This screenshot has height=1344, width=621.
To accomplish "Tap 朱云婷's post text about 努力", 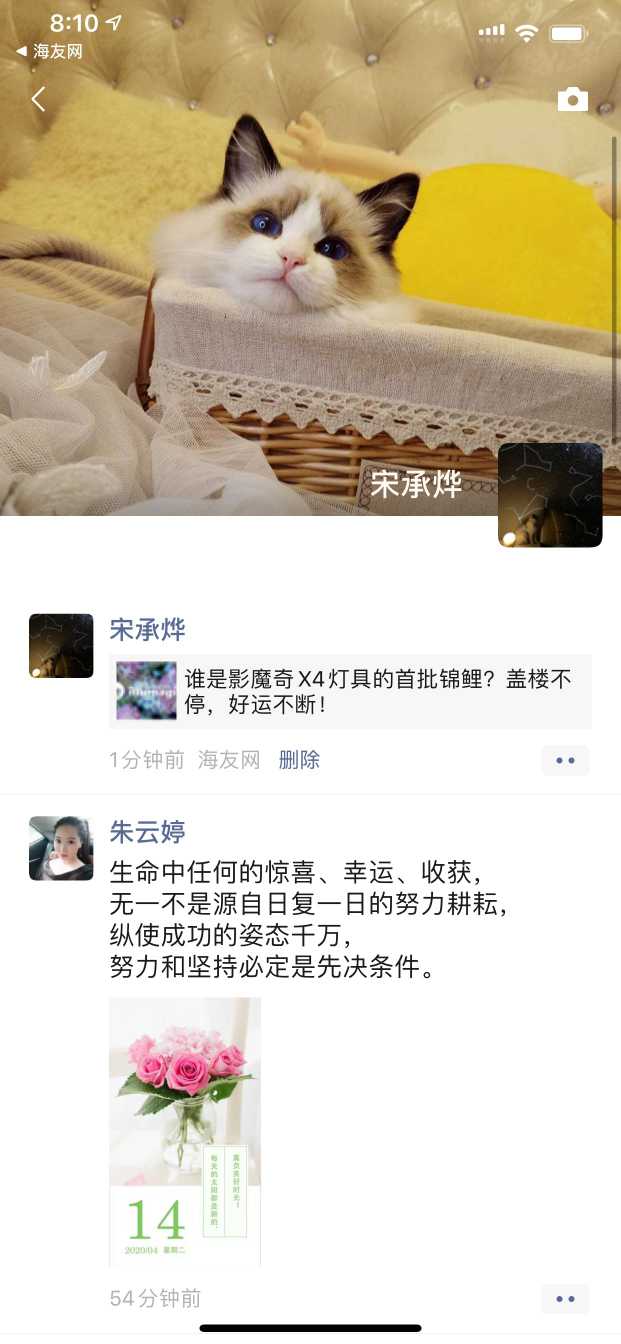I will click(308, 918).
